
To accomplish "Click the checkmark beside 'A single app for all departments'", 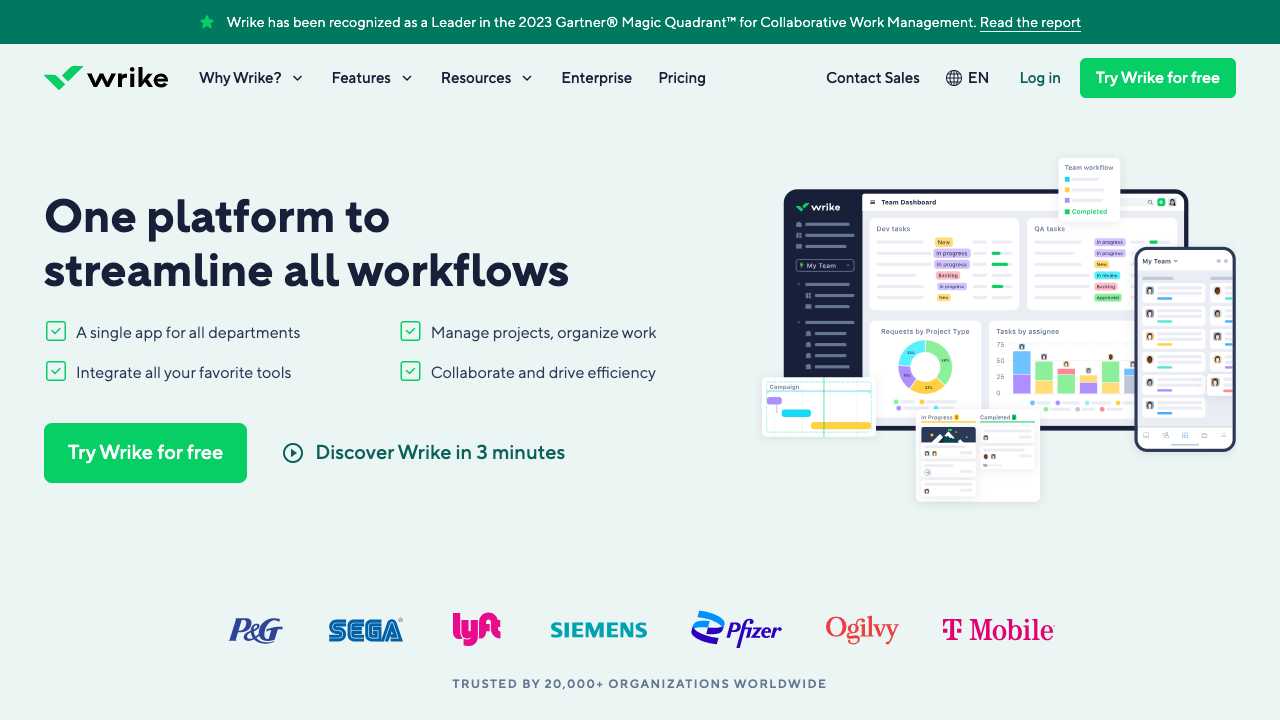I will click(x=56, y=332).
